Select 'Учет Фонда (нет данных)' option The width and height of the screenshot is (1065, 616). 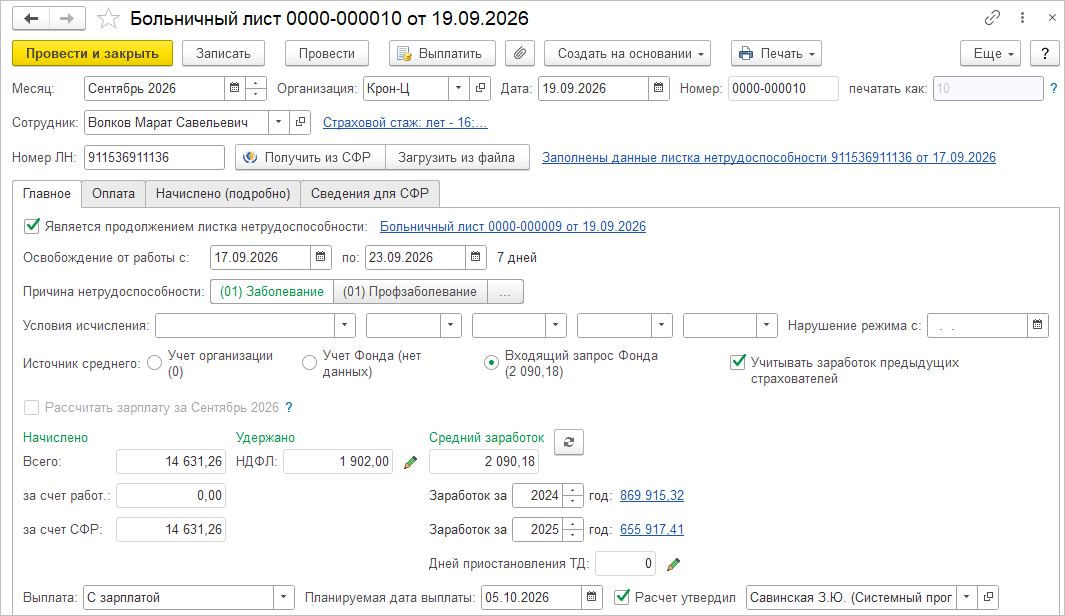point(310,363)
